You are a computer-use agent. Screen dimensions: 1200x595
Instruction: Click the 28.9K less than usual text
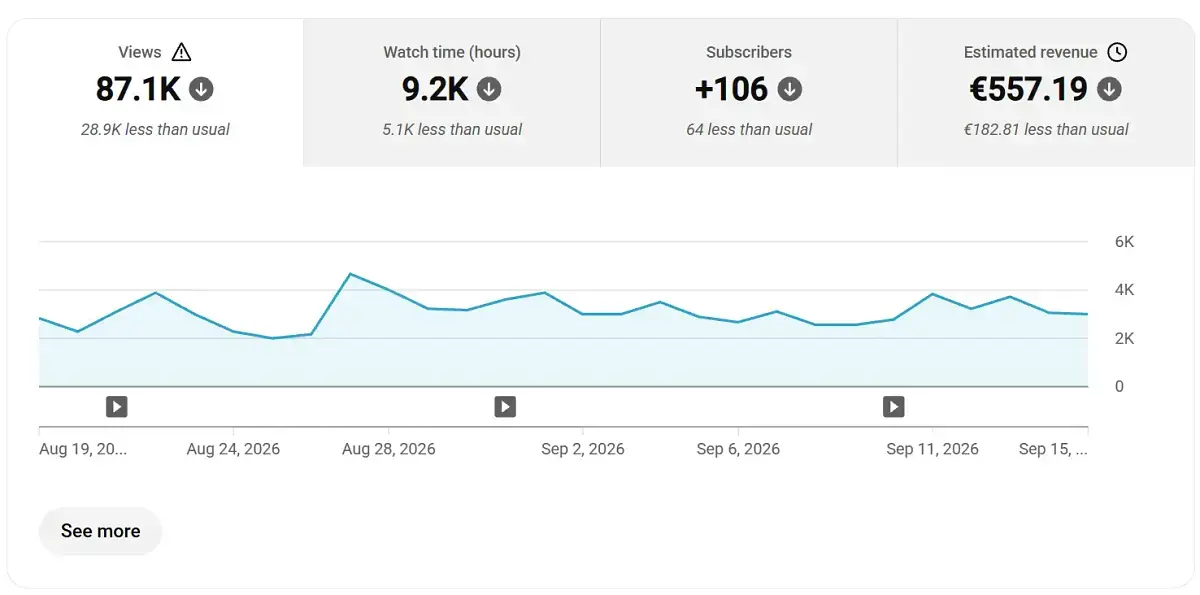pyautogui.click(x=155, y=129)
